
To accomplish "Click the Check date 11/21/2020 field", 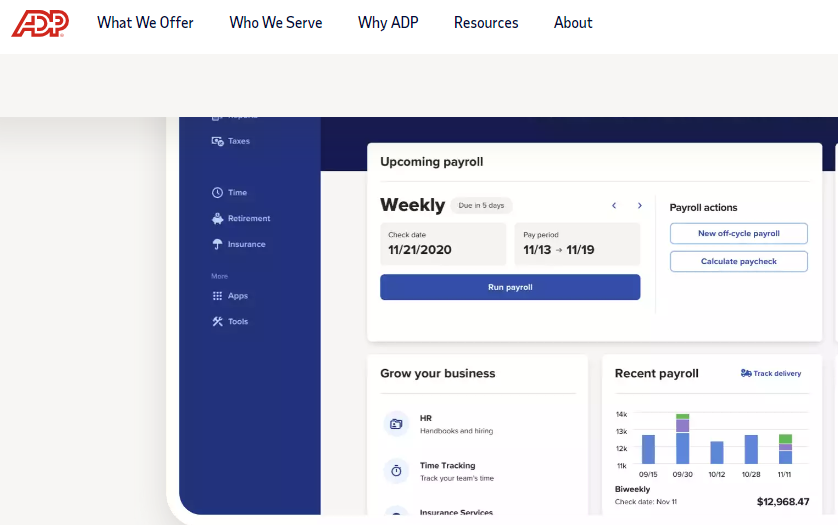I will pyautogui.click(x=443, y=244).
